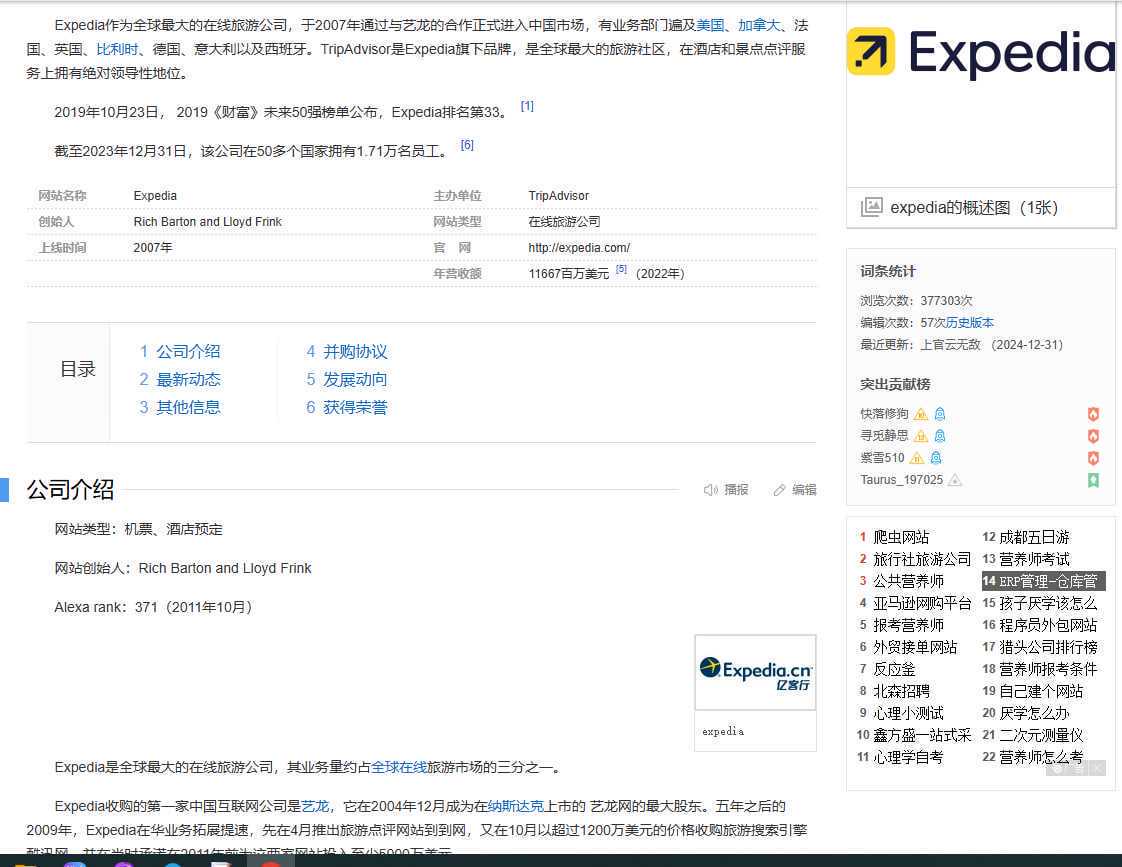
Task: Click the 11667百万美元 revenue value
Action: coord(569,273)
